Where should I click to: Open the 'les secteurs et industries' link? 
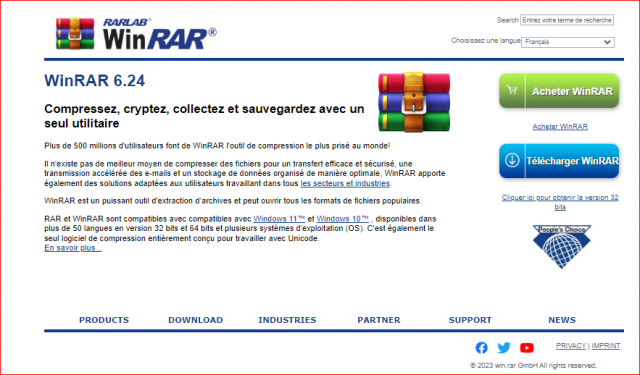click(x=345, y=183)
